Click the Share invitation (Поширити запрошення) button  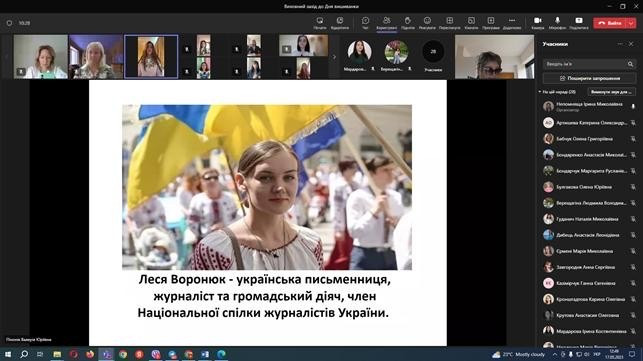(x=590, y=78)
